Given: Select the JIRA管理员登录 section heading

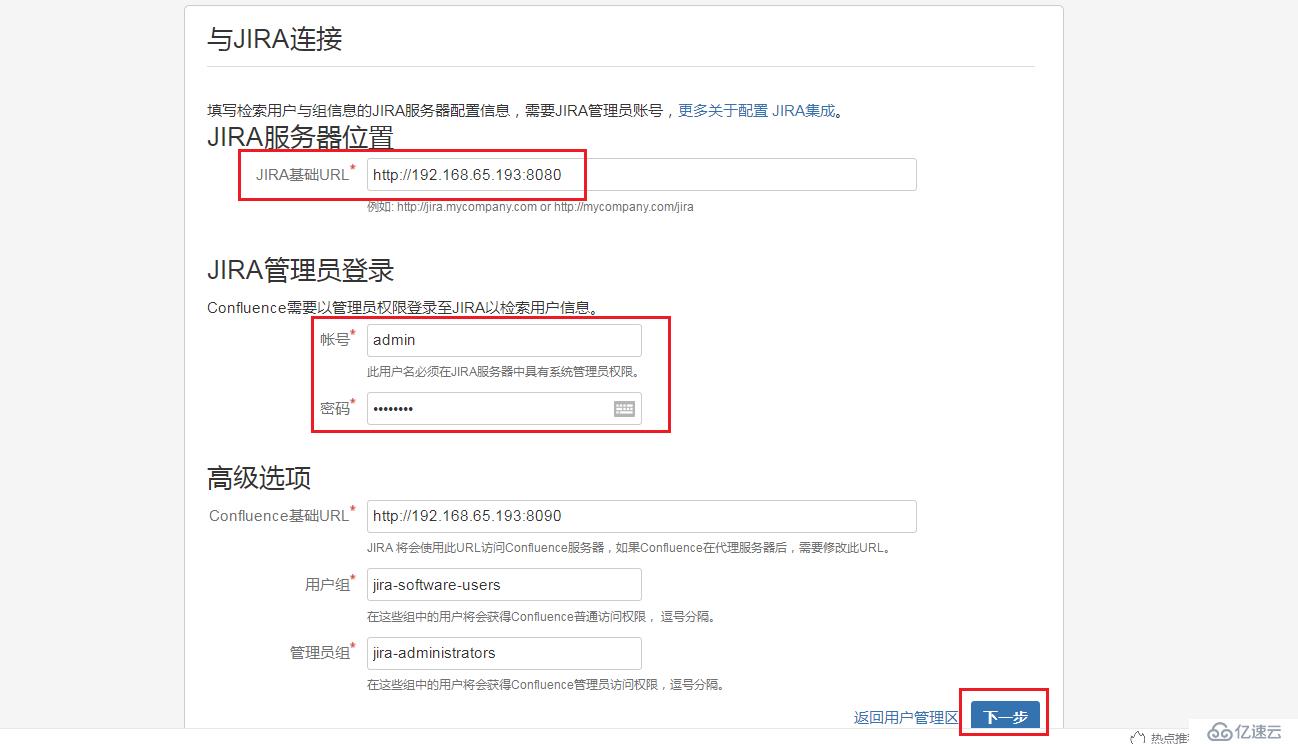Looking at the screenshot, I should click(x=300, y=270).
